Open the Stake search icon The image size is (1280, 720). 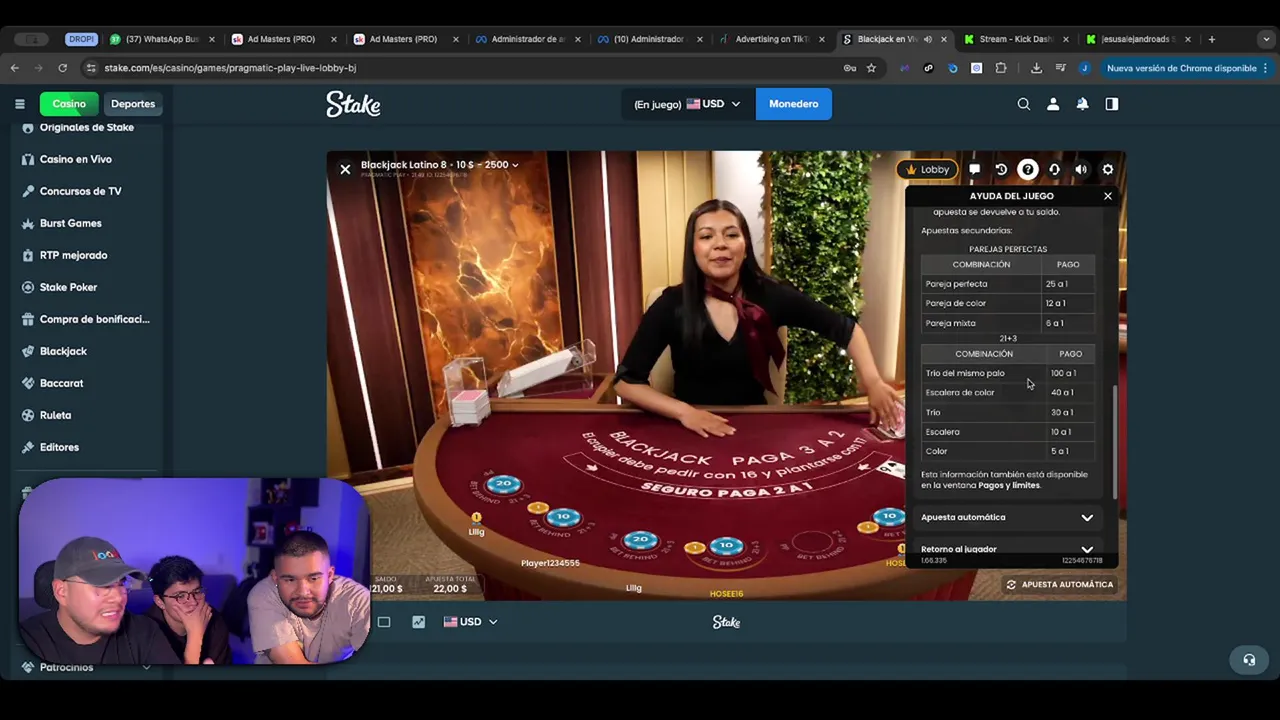(x=1023, y=104)
